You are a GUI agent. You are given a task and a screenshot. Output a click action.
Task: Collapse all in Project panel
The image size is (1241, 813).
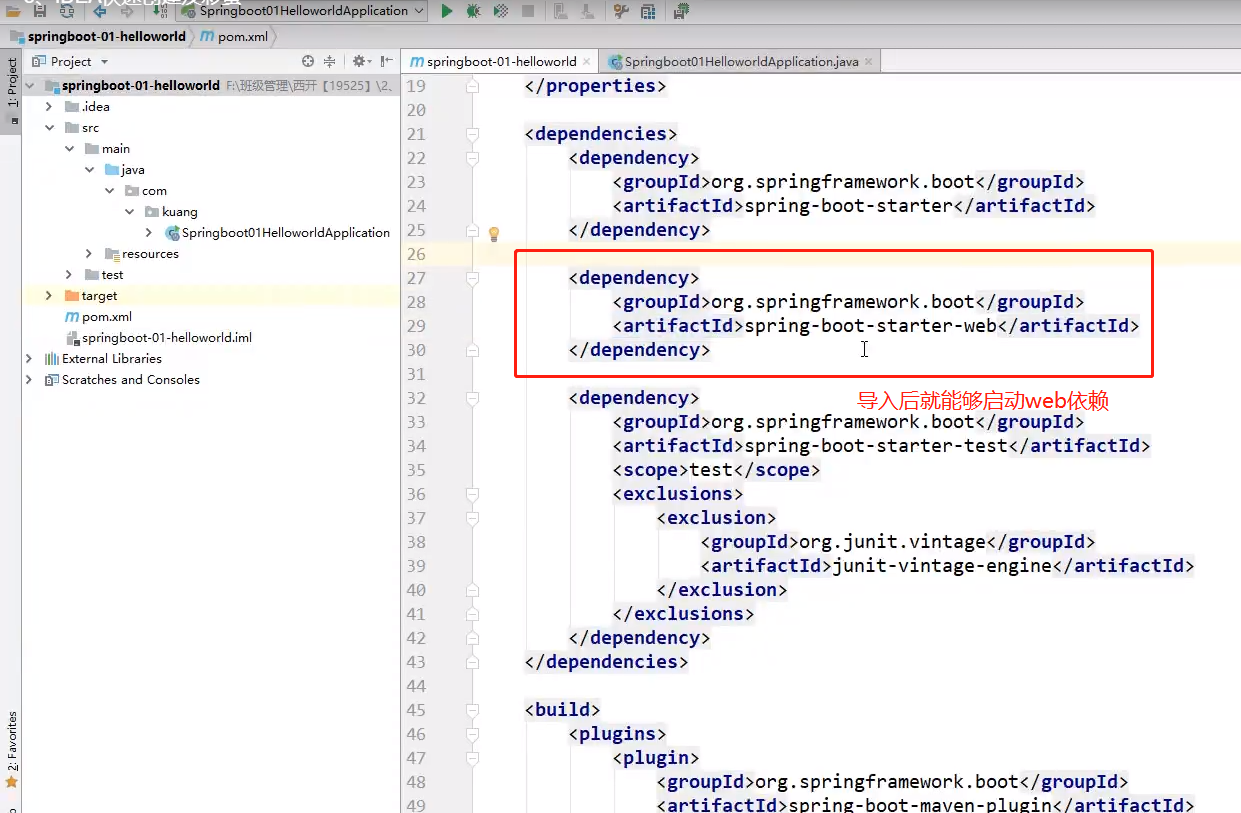pyautogui.click(x=329, y=61)
